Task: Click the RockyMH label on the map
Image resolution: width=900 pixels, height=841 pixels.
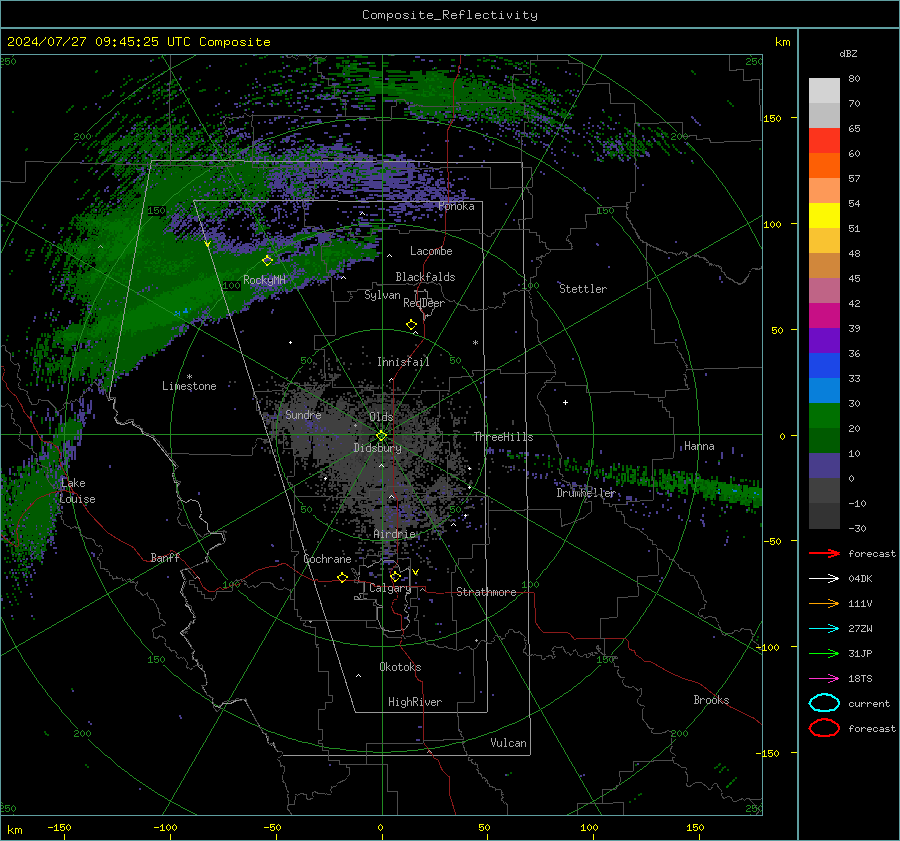Action: pyautogui.click(x=264, y=280)
